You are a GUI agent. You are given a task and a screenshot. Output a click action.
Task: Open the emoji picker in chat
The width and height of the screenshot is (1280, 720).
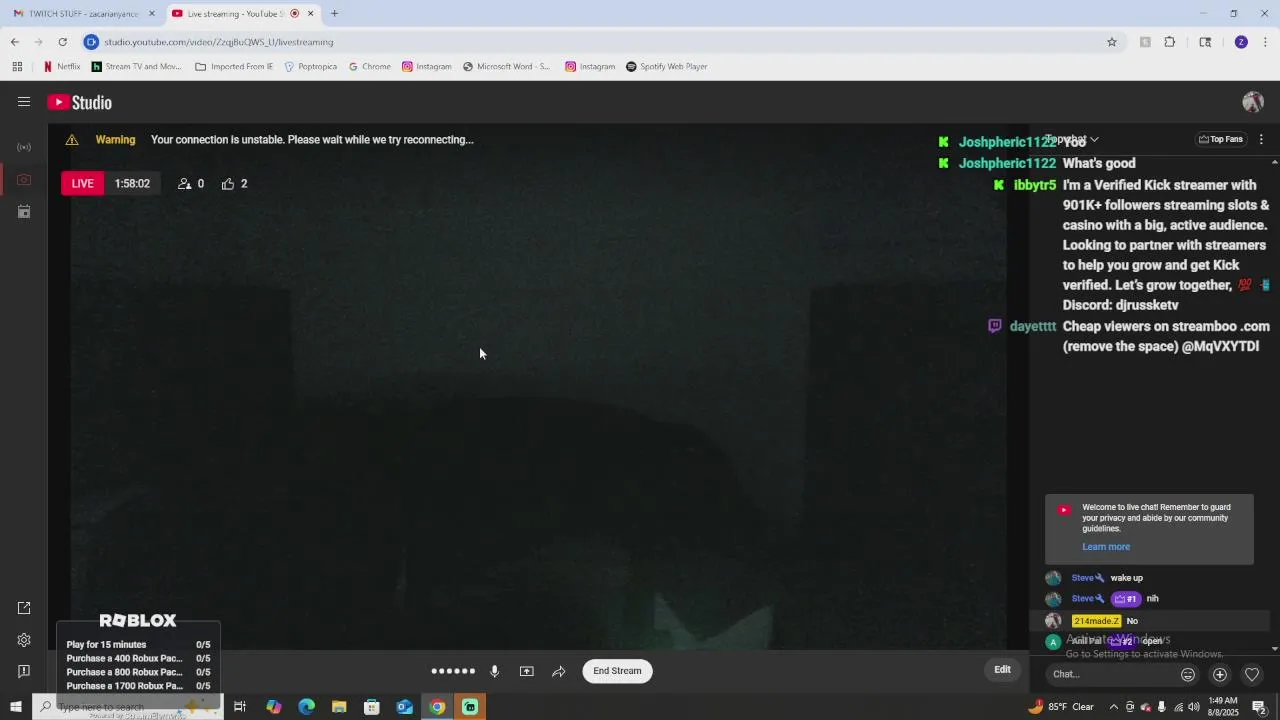click(1188, 674)
